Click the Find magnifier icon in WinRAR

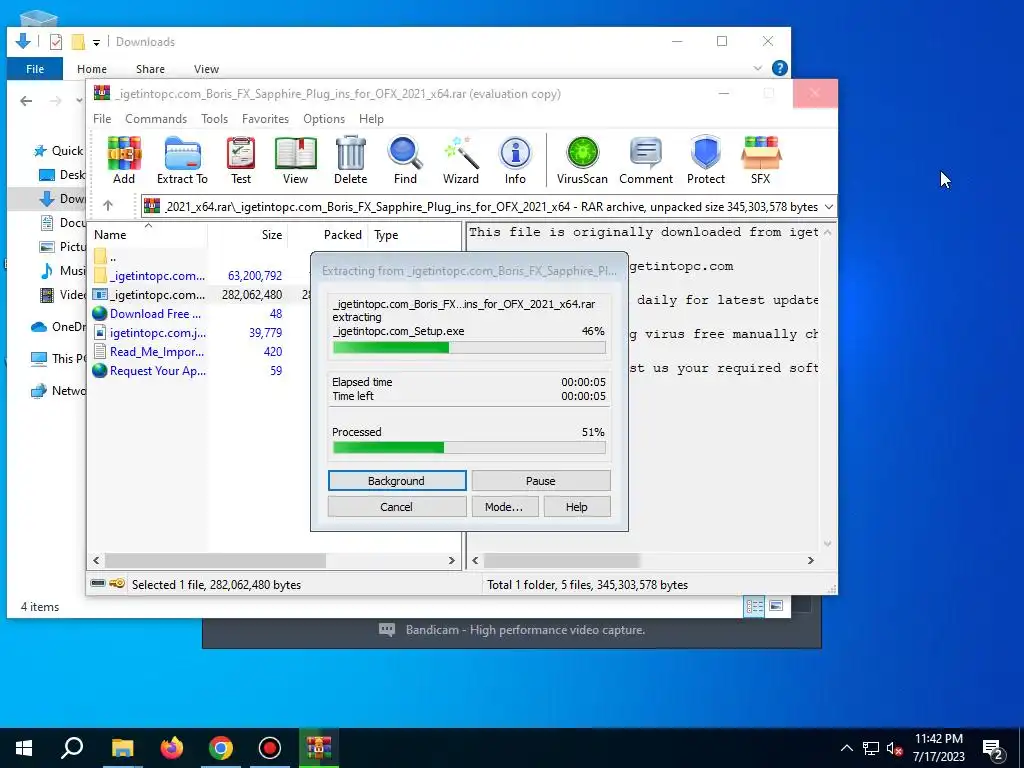click(405, 161)
